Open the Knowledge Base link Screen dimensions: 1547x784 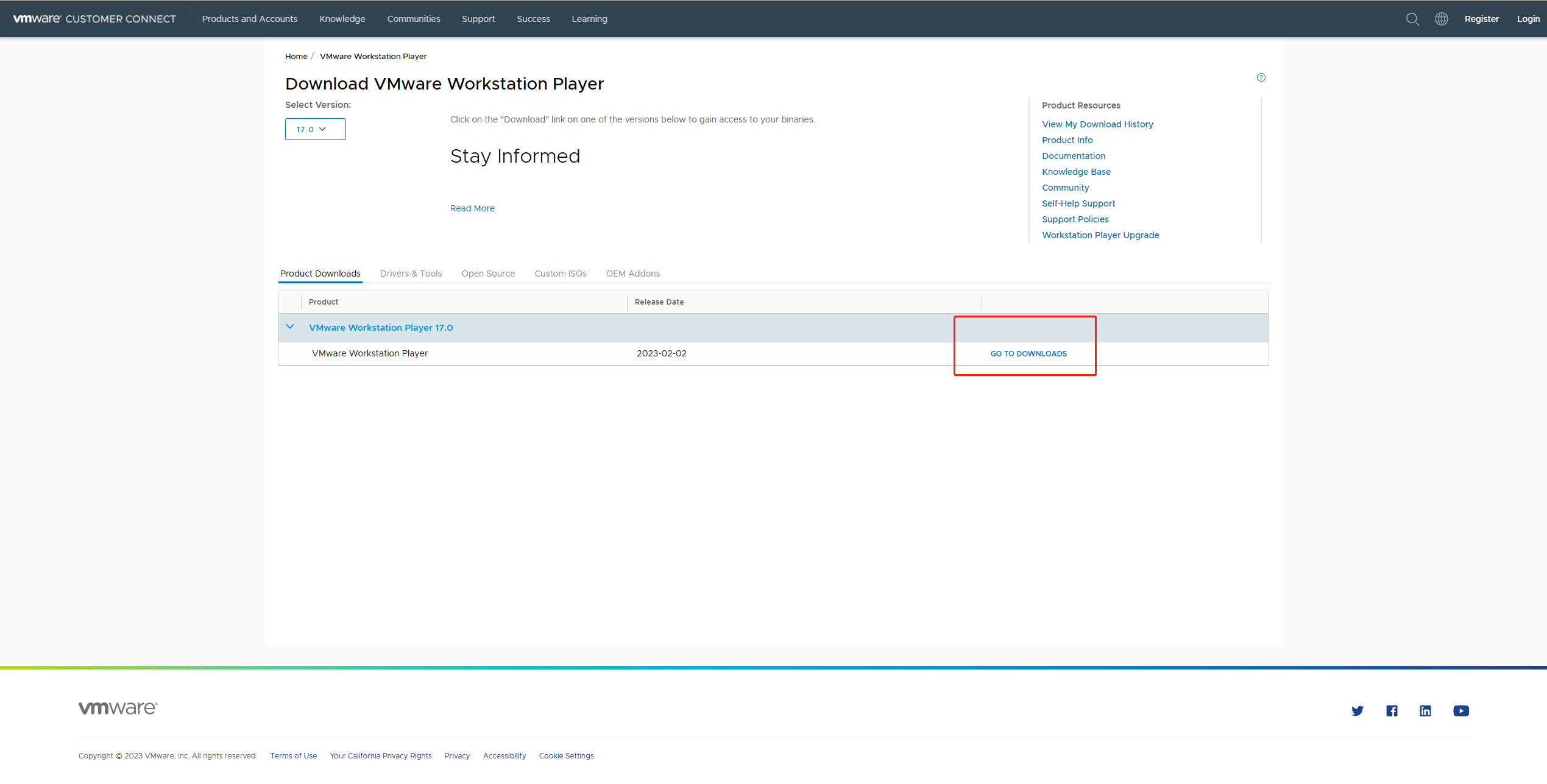[x=1076, y=172]
